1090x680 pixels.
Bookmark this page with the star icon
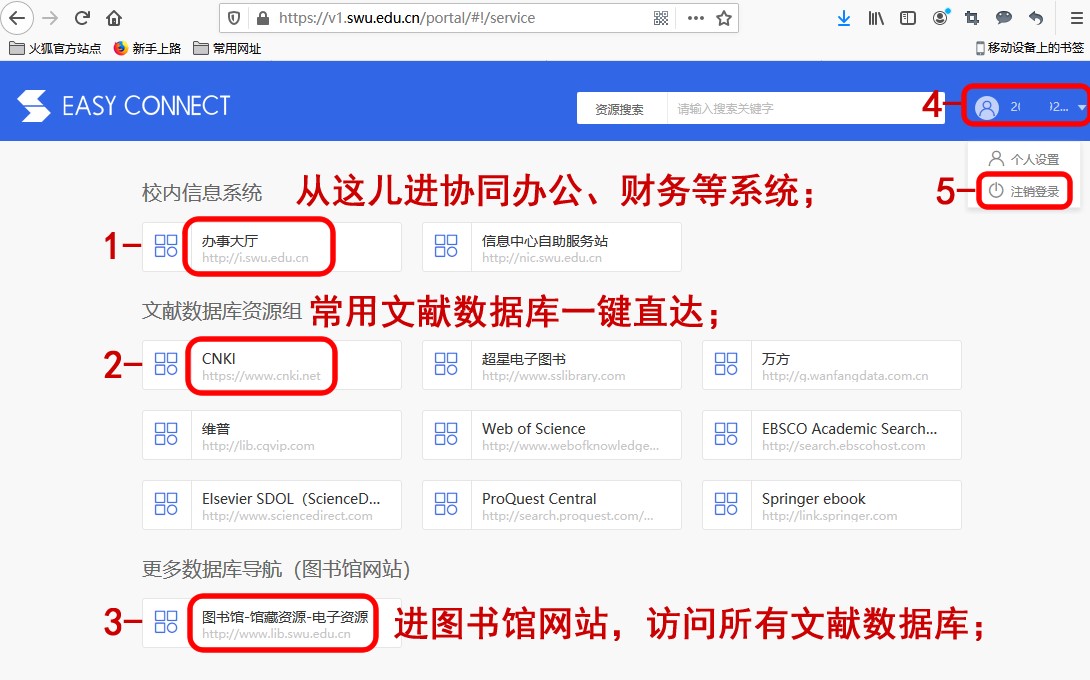(x=724, y=18)
